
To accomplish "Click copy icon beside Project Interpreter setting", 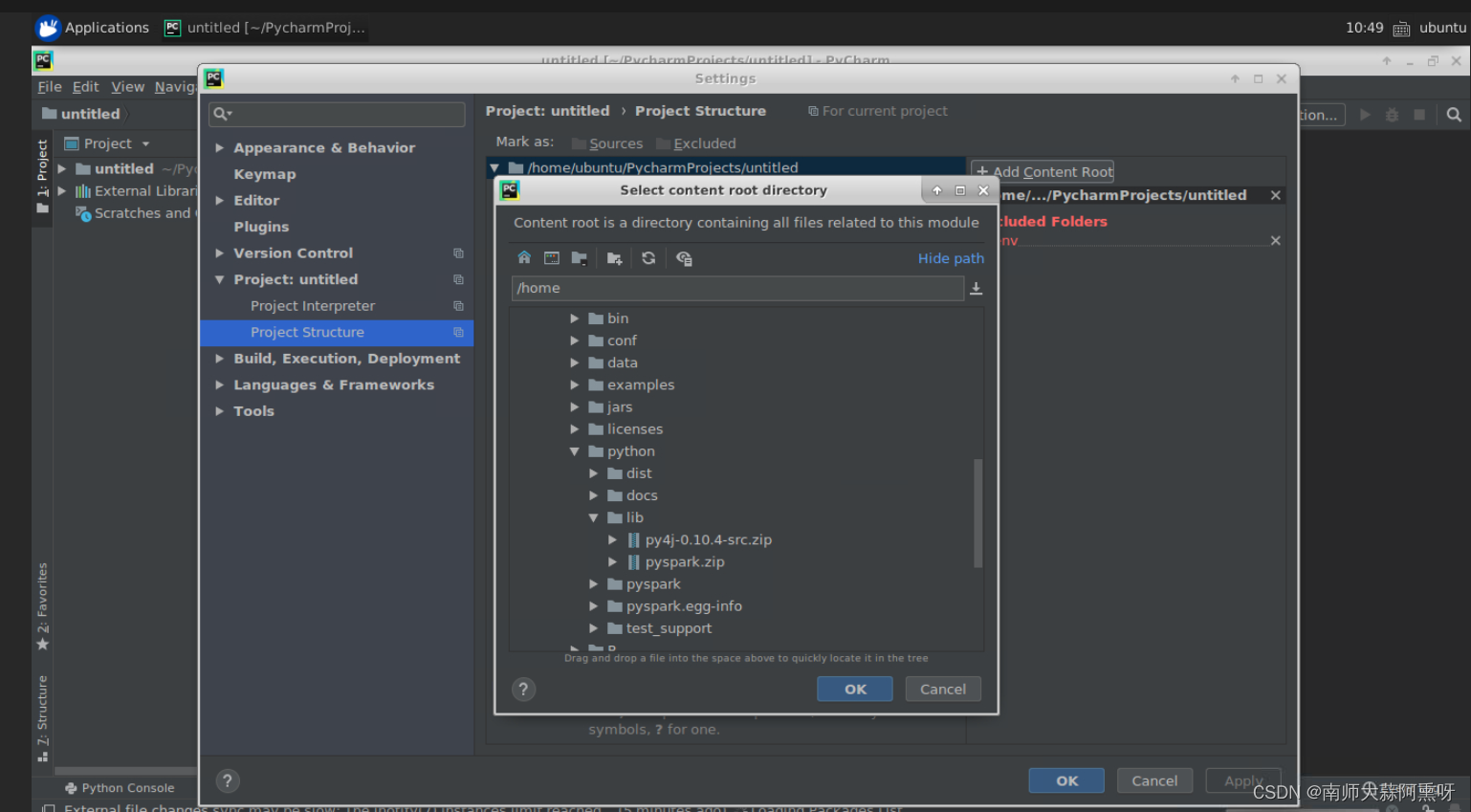I will click(458, 306).
